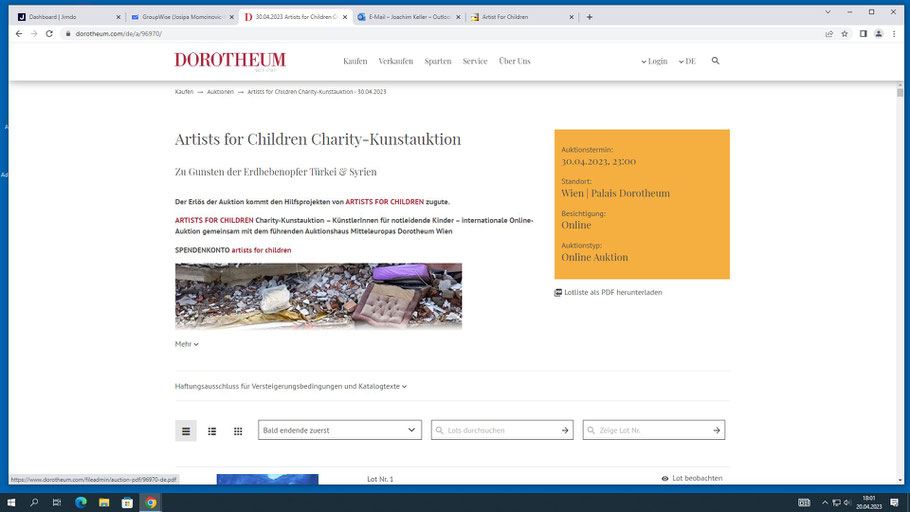Click the taskbar volume icon

tap(847, 503)
